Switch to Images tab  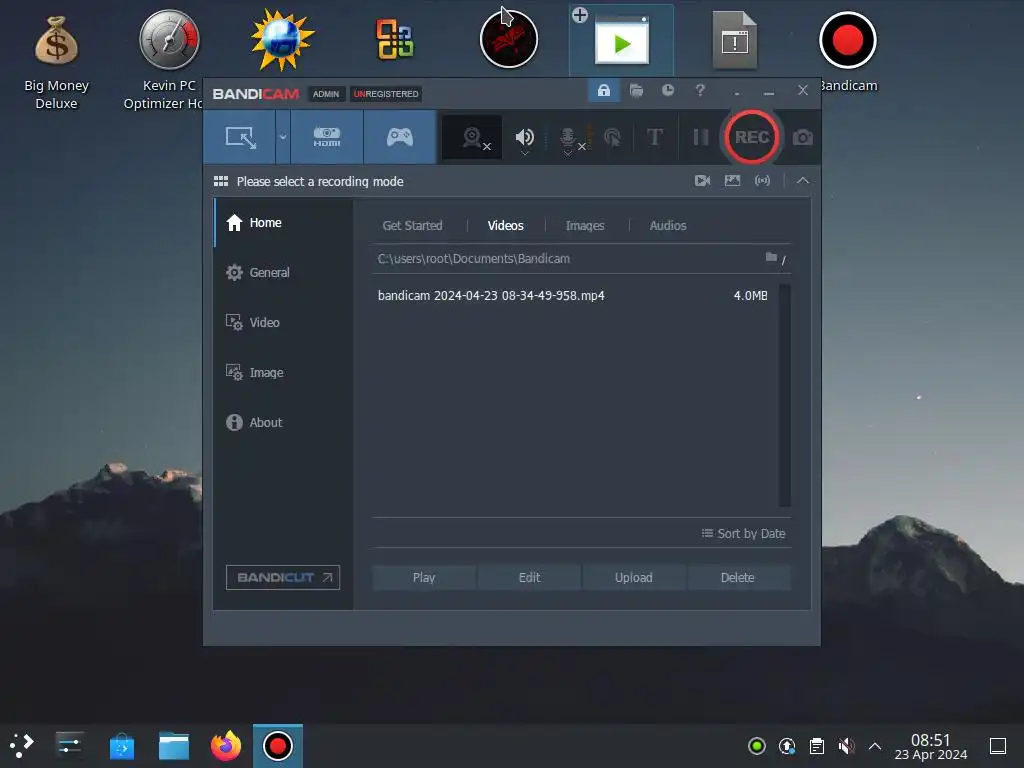pos(584,225)
